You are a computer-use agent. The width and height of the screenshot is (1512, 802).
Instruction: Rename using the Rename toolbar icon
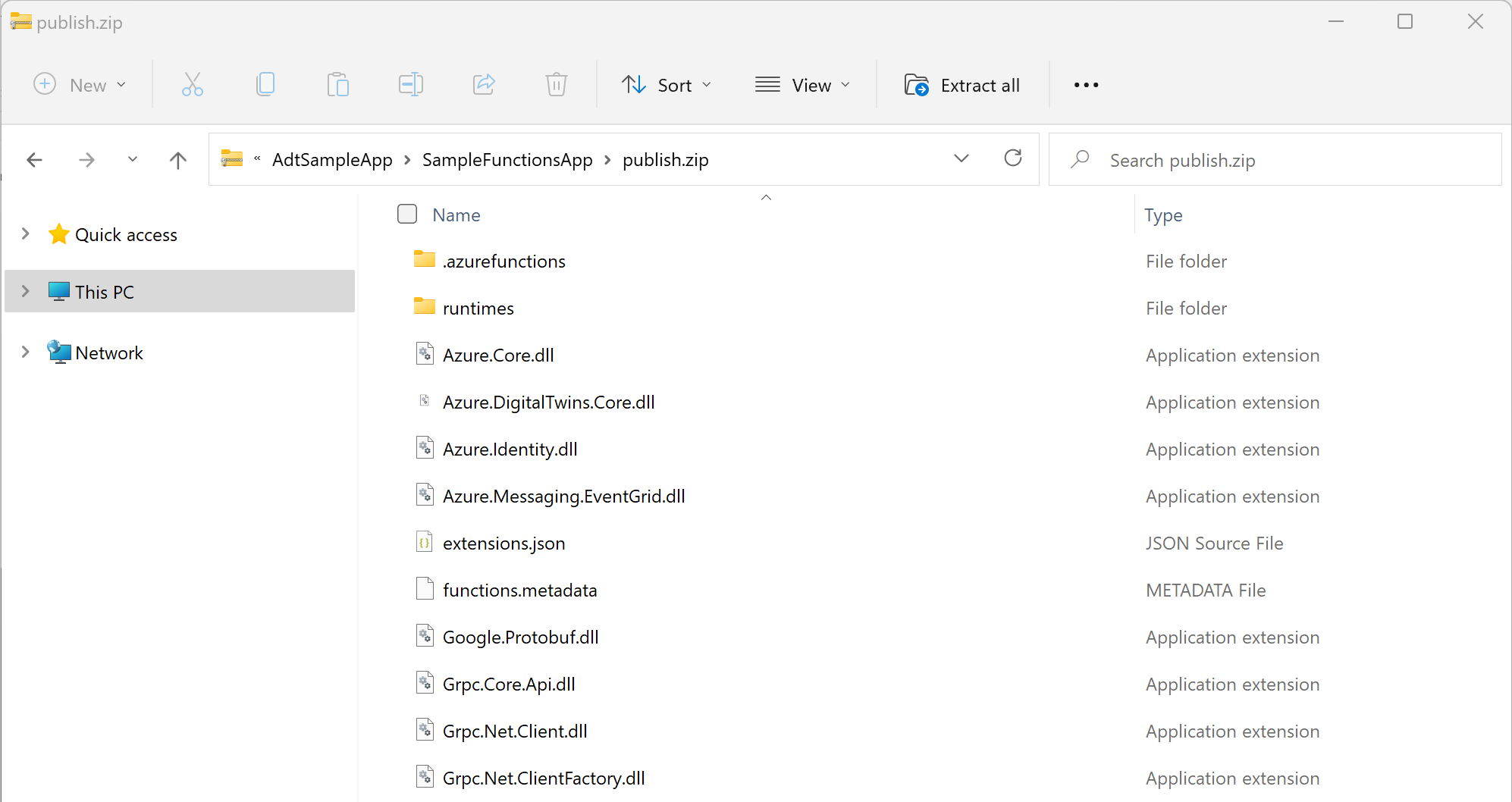pyautogui.click(x=410, y=84)
